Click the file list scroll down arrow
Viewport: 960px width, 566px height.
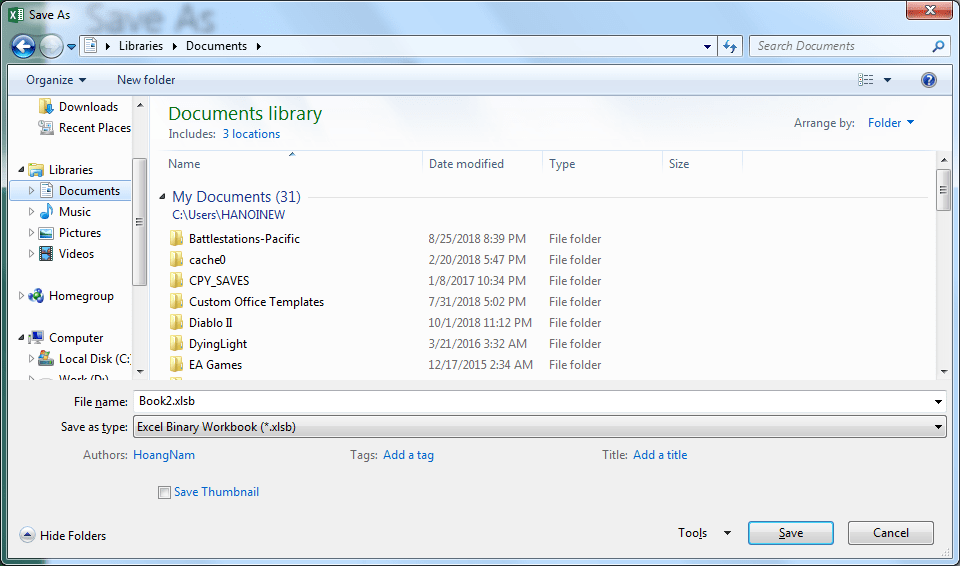pos(943,372)
